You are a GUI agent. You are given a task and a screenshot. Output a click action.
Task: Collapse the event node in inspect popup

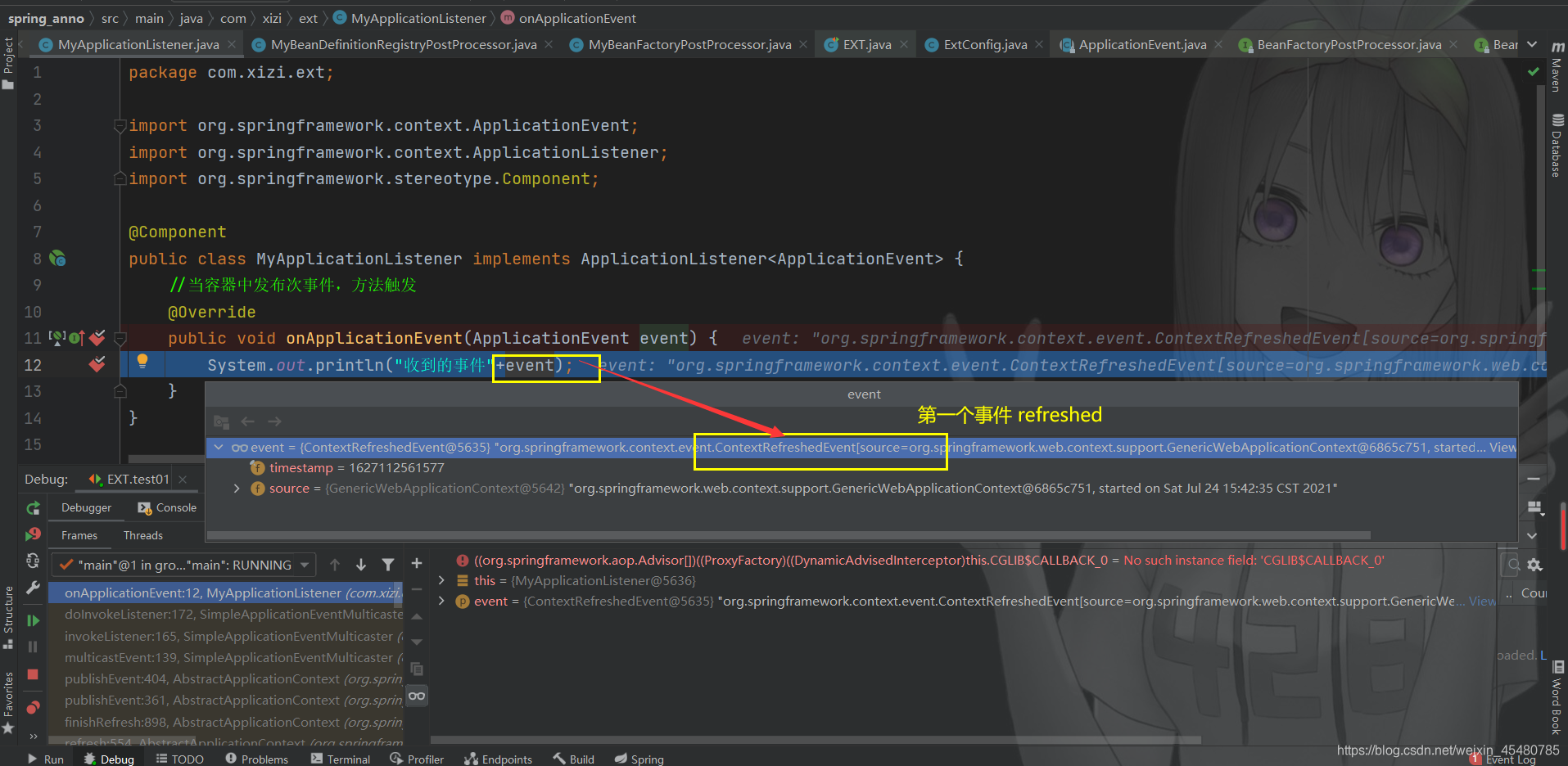coord(219,448)
